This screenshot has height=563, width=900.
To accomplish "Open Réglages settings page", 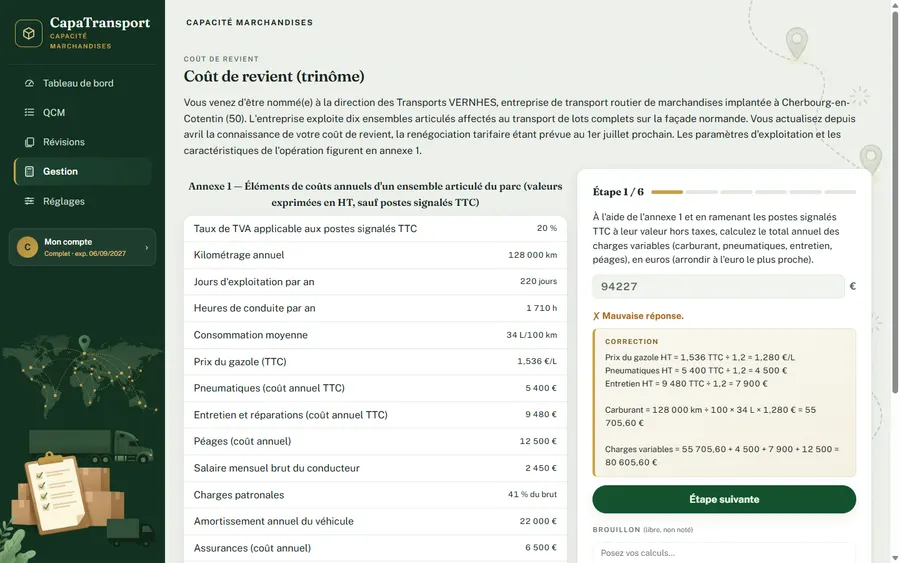I will click(83, 201).
